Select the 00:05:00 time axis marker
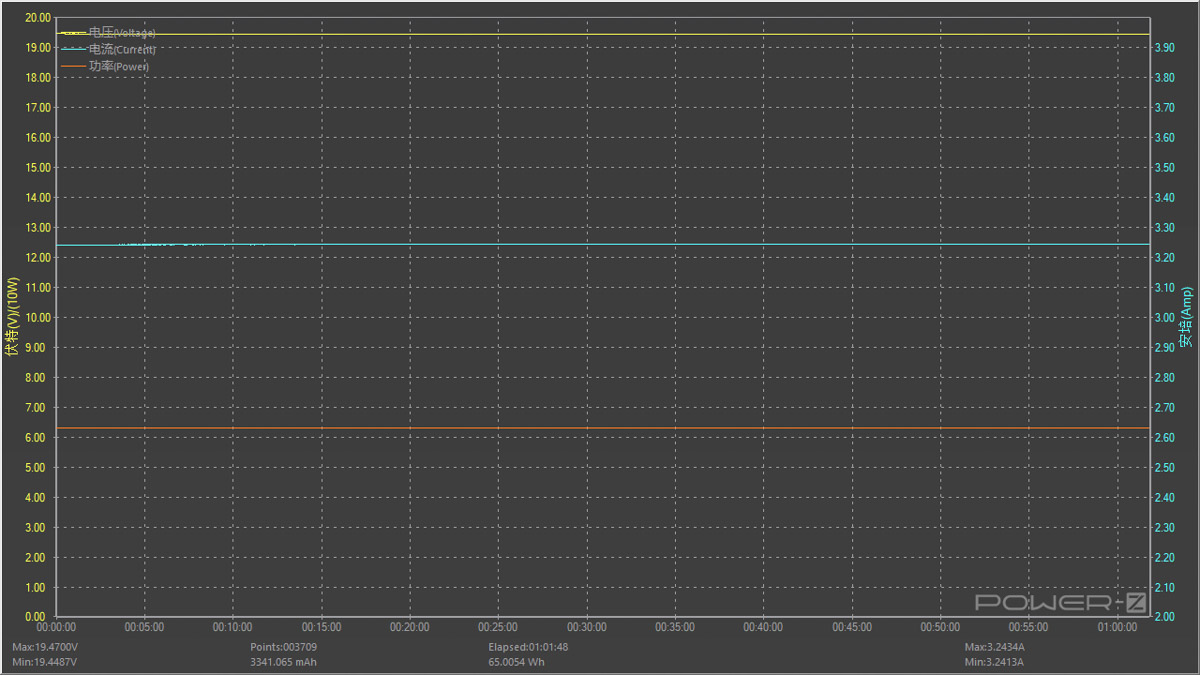 [144, 627]
